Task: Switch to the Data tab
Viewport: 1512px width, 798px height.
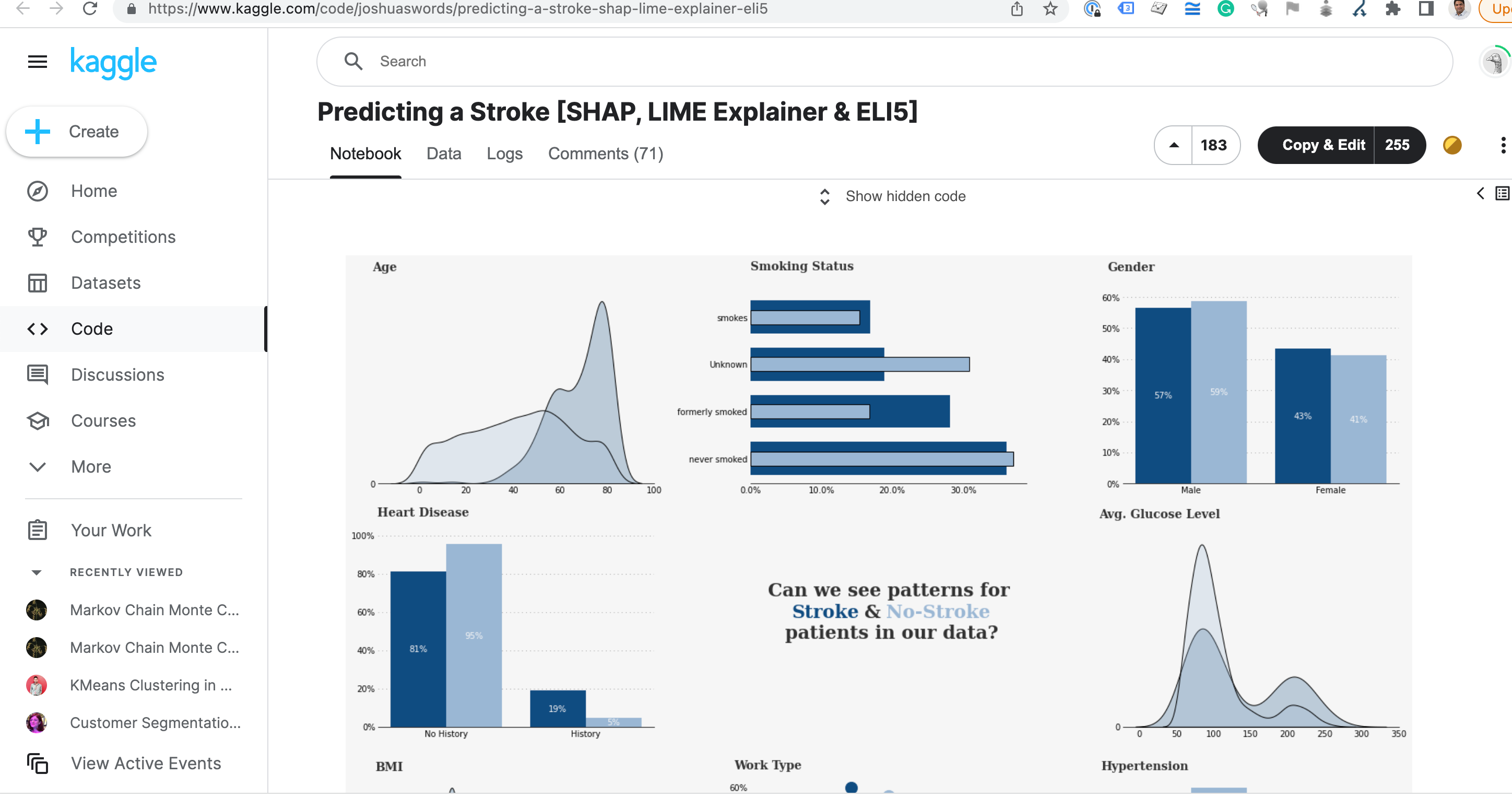Action: pyautogui.click(x=444, y=153)
